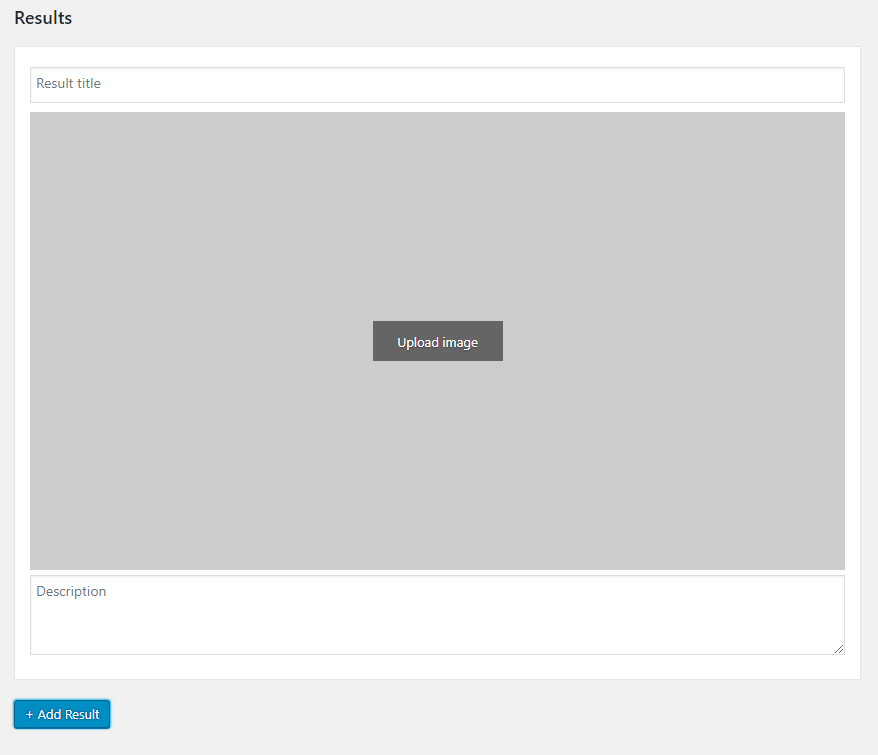Click the word "Upload" on the image button
878x755 pixels.
(x=417, y=342)
